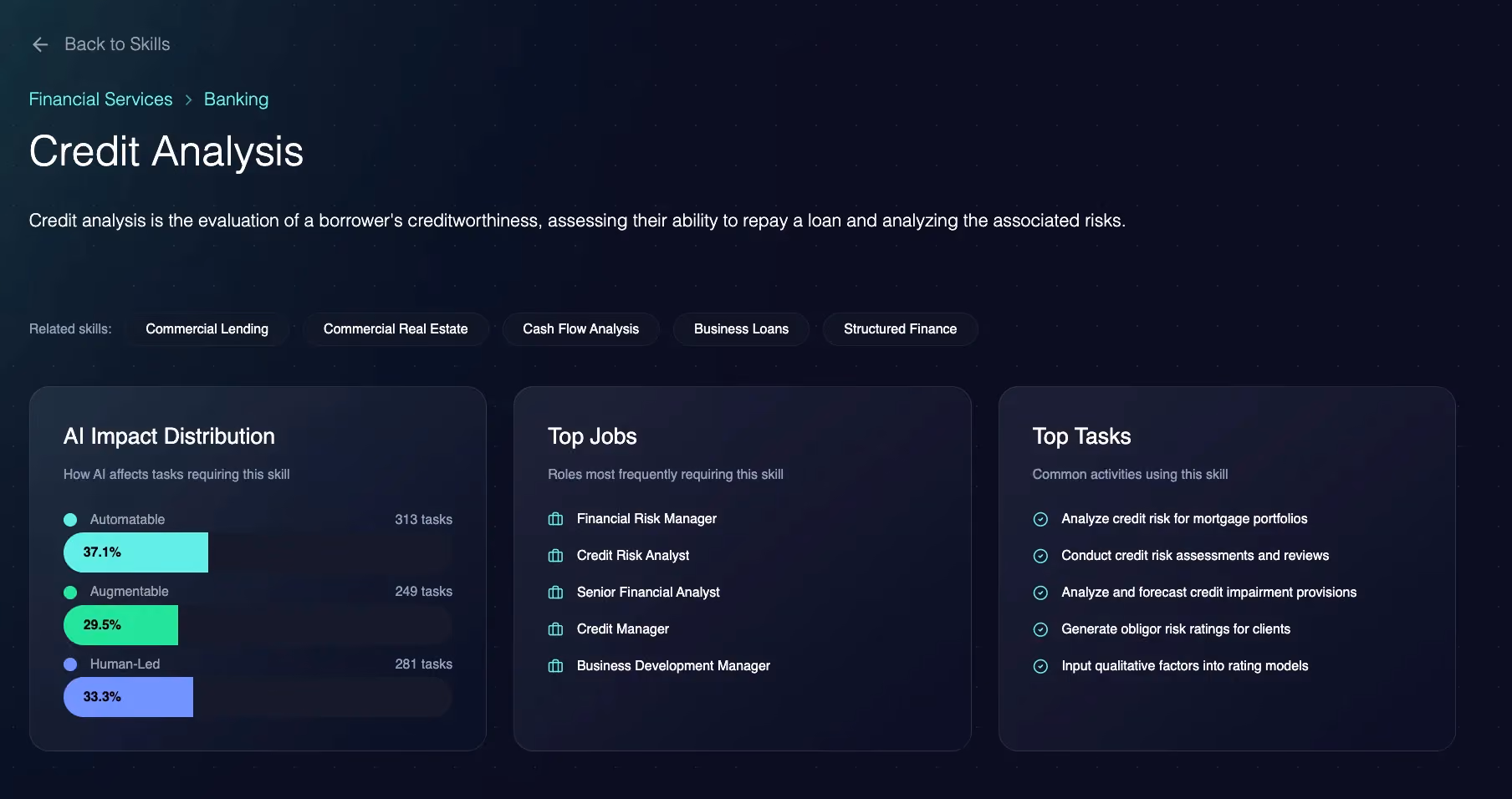This screenshot has width=1512, height=799.
Task: Click 'Common activities using this skill'
Action: tap(1130, 475)
